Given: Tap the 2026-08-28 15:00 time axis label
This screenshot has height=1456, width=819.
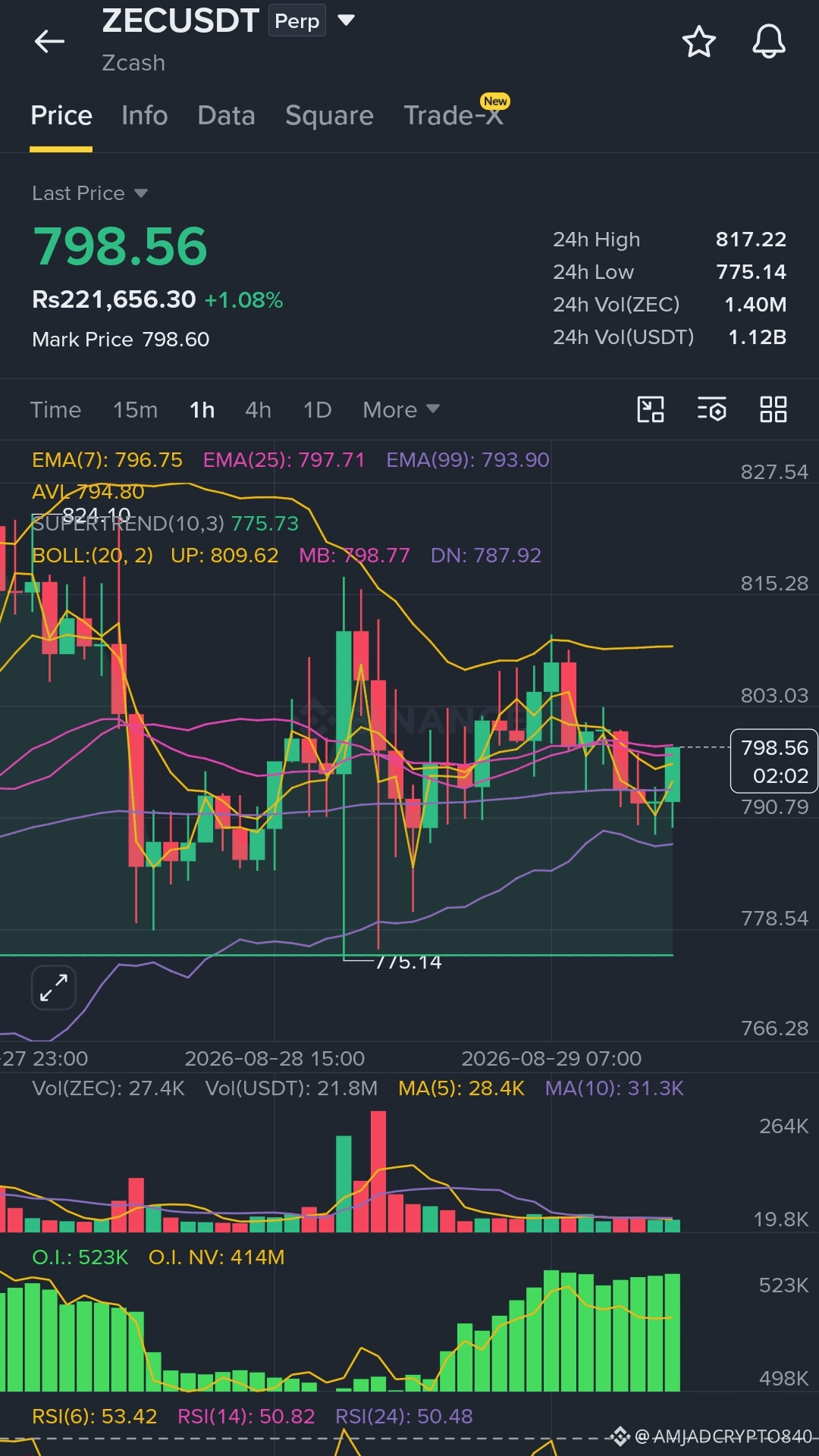Looking at the screenshot, I should (275, 1058).
